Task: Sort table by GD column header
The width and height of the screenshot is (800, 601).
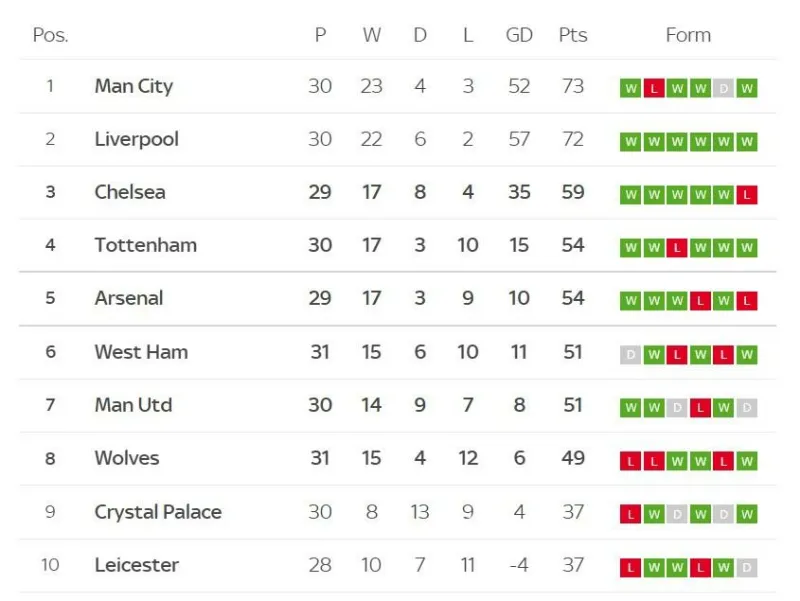Action: 519,35
